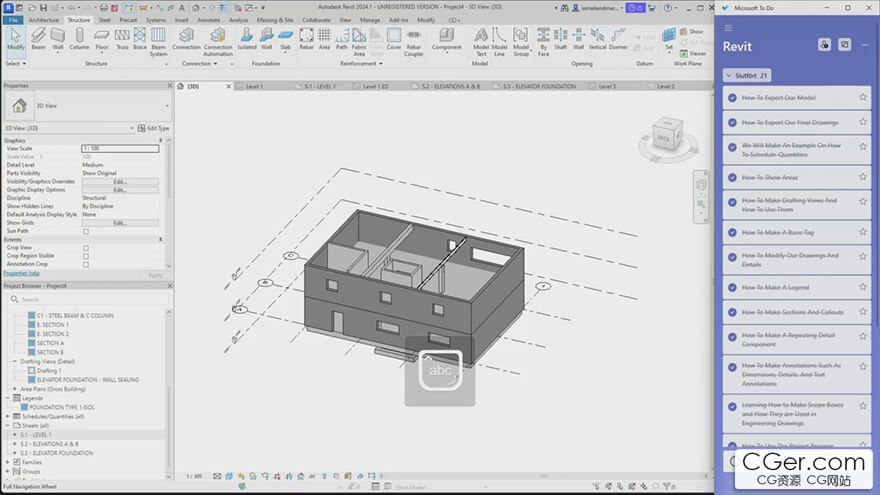Toggle the Annotation Crop checkbox
Viewport: 880px width, 495px height.
[x=86, y=264]
